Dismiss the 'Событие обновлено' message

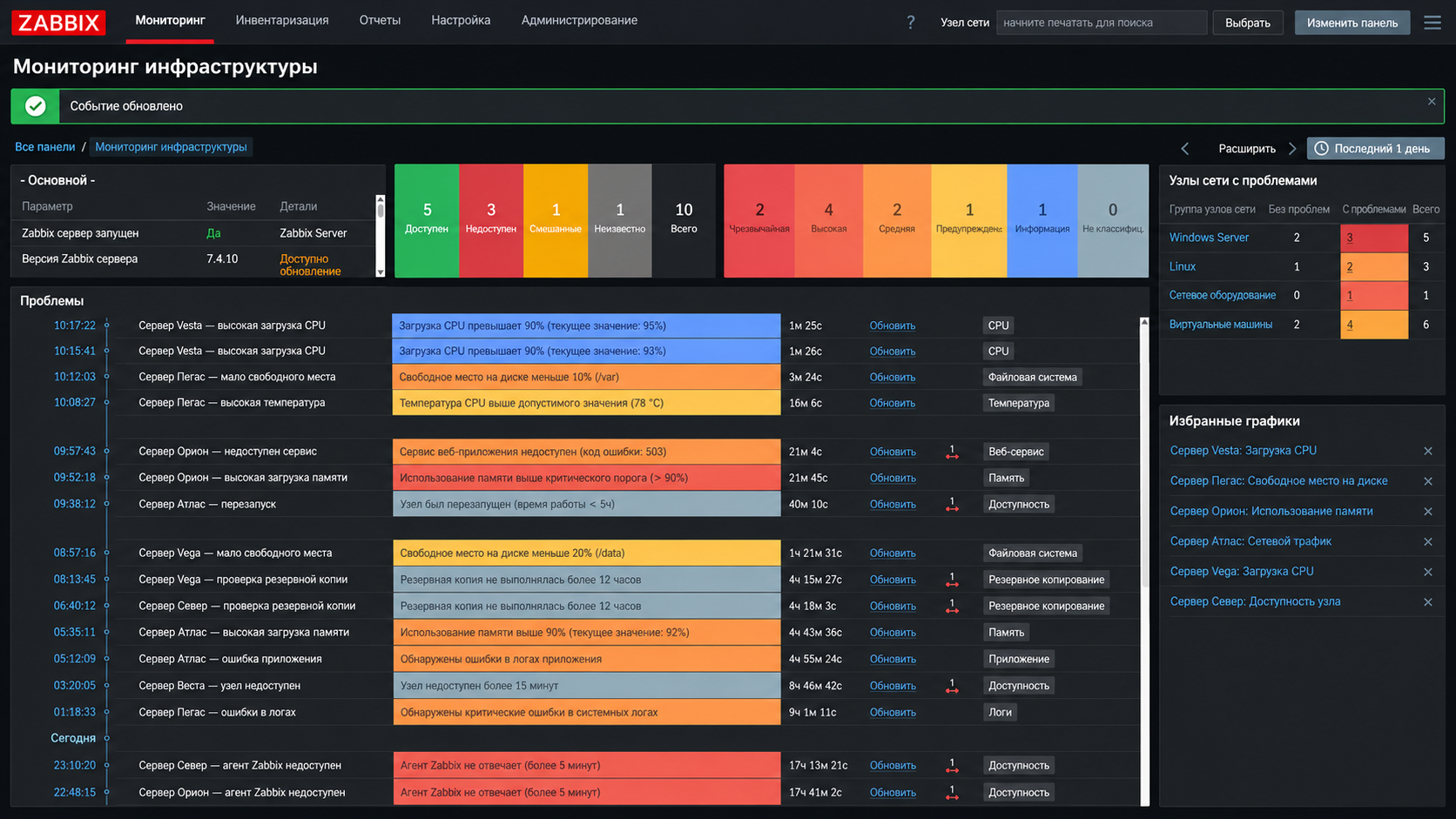pyautogui.click(x=1432, y=102)
